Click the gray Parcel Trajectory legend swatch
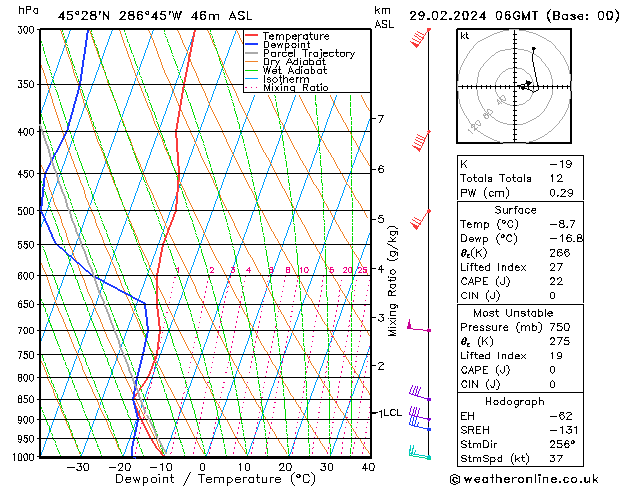Viewport: 629px width, 486px height. click(252, 53)
